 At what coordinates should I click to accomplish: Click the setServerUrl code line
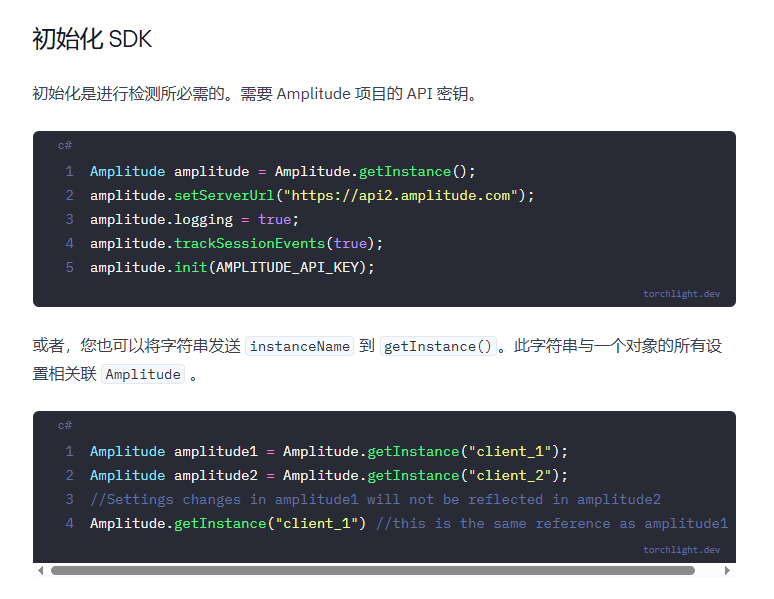point(312,196)
